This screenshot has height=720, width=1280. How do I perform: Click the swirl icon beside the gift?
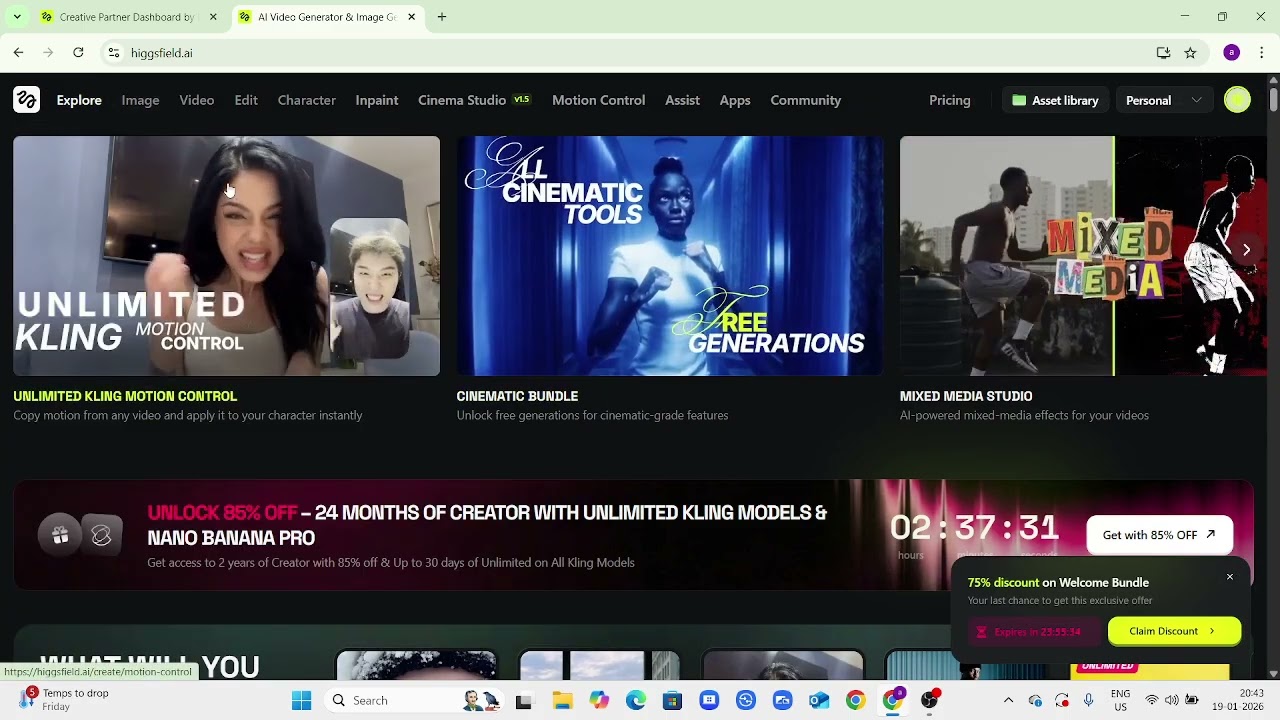tap(101, 536)
